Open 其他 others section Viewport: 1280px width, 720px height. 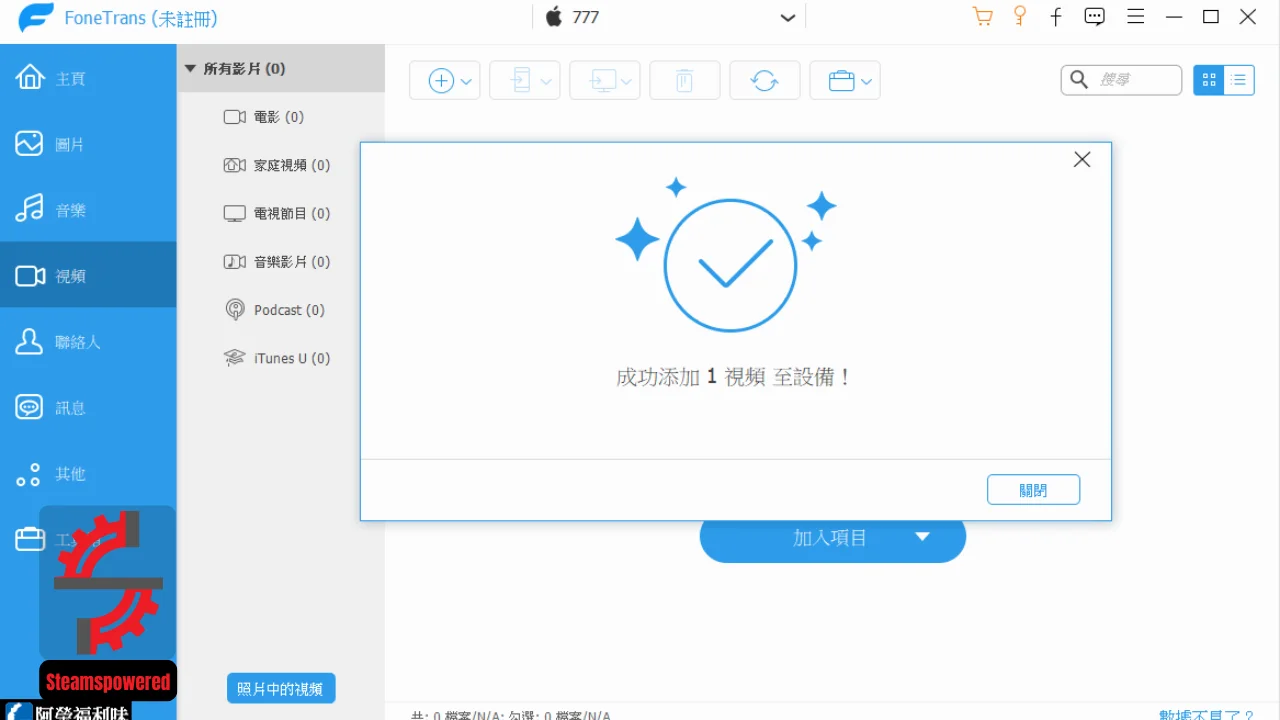[x=88, y=473]
